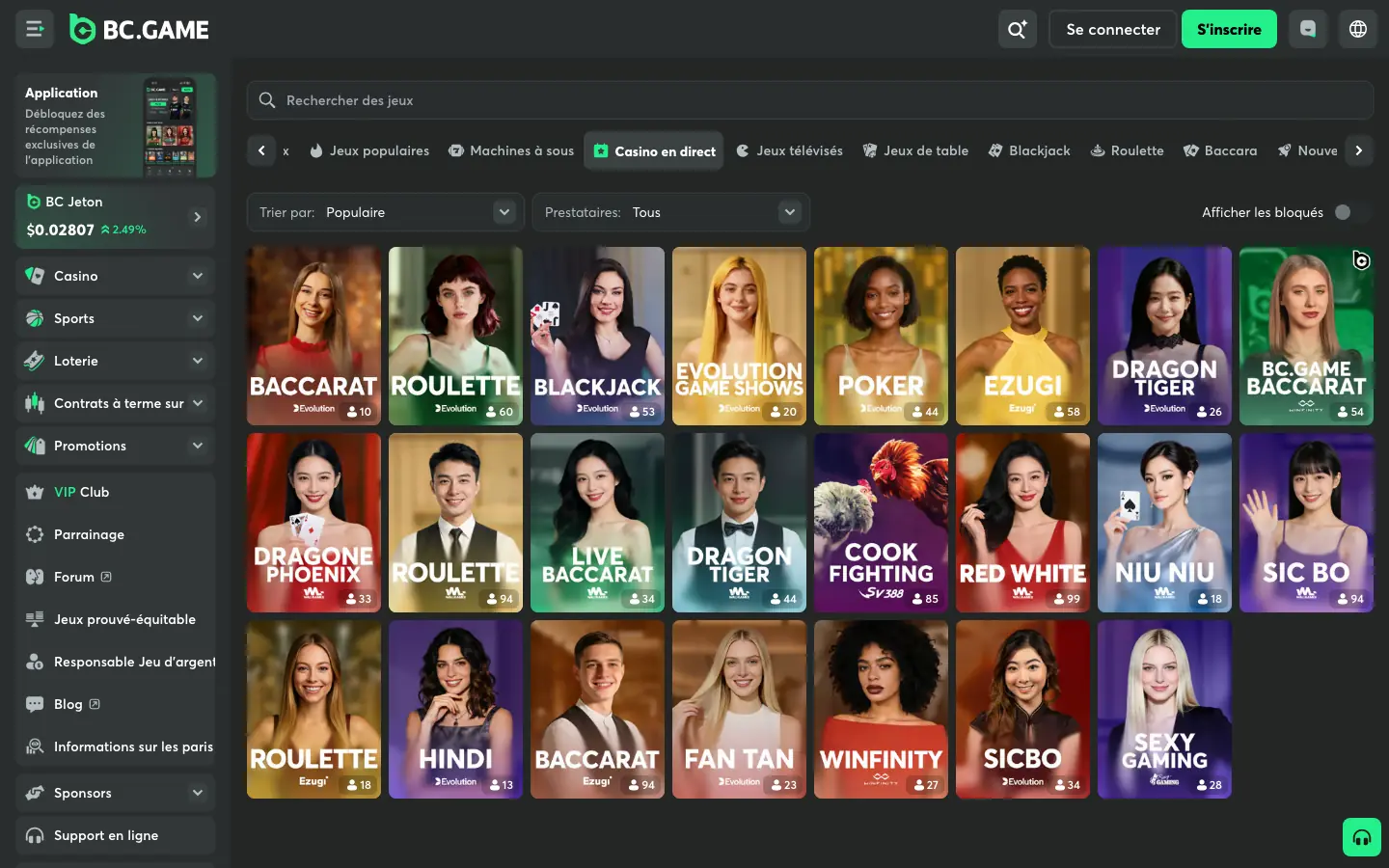Open the Red White game card
The width and height of the screenshot is (1389, 868).
tap(1022, 523)
